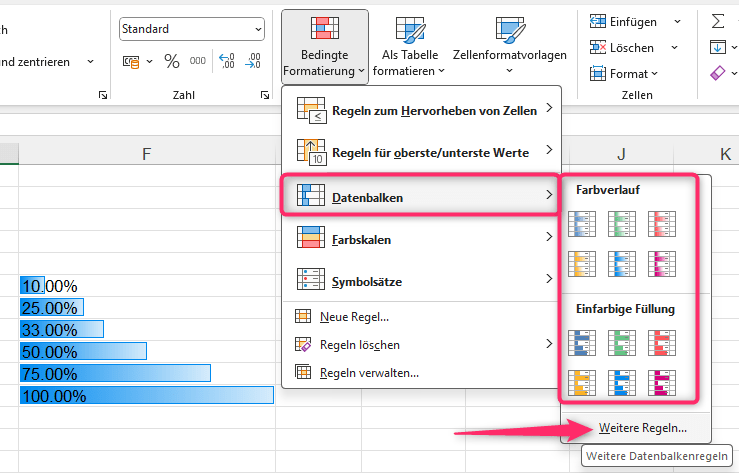Click the Clear eraser icon

pyautogui.click(x=718, y=73)
